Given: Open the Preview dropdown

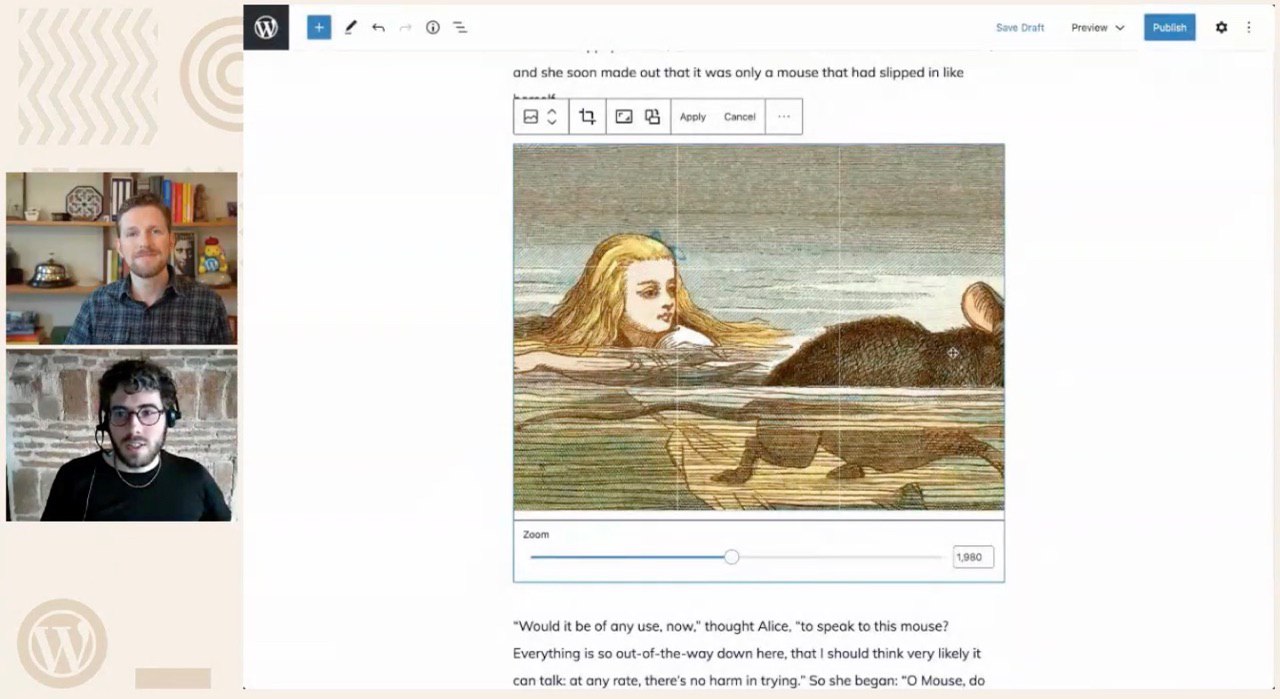Looking at the screenshot, I should [x=1098, y=28].
